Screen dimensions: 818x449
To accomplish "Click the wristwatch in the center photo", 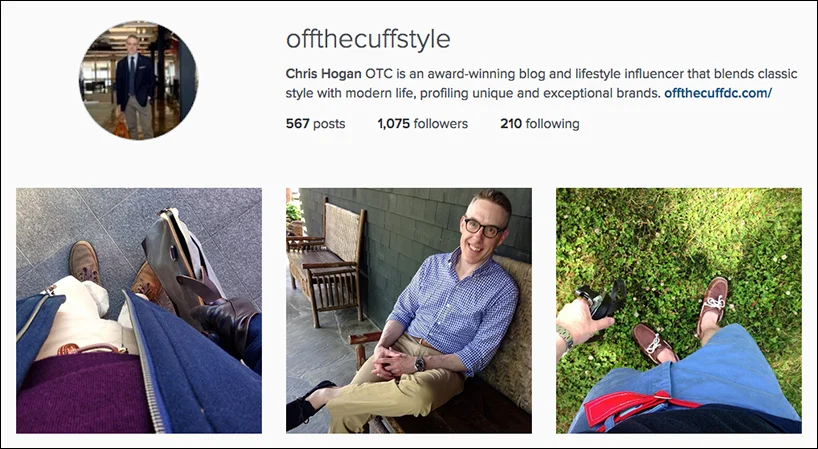I will tap(419, 363).
